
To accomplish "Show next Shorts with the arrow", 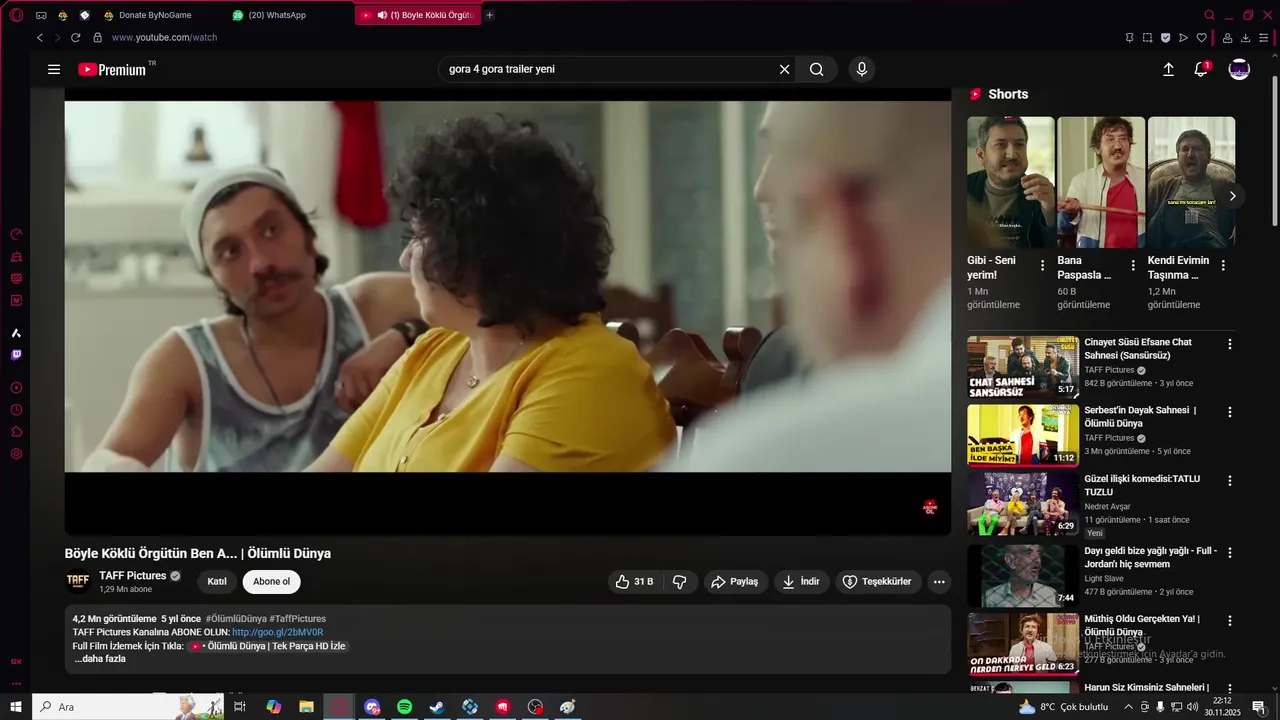I will tap(1232, 196).
